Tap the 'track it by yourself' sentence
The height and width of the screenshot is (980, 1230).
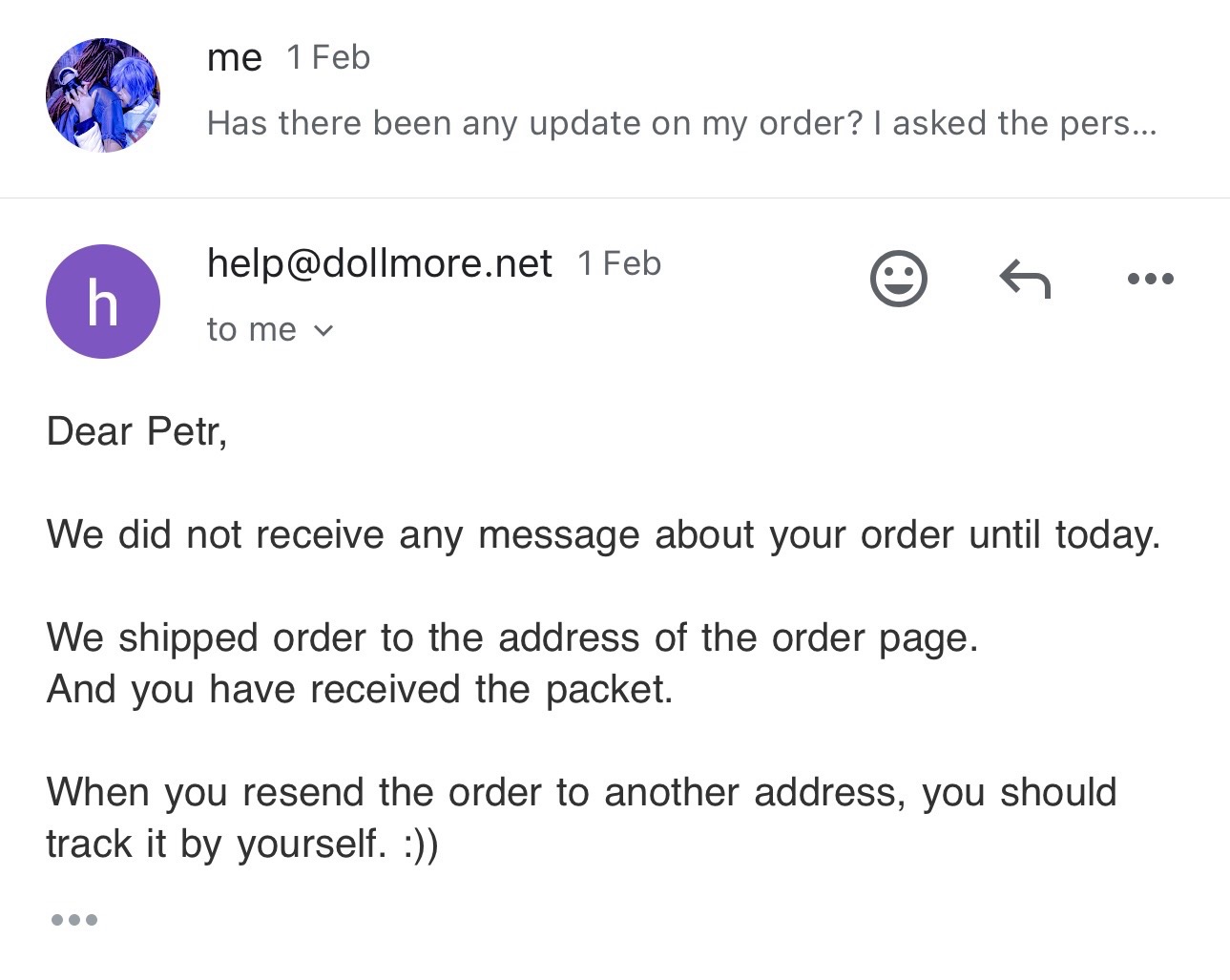pos(241,844)
